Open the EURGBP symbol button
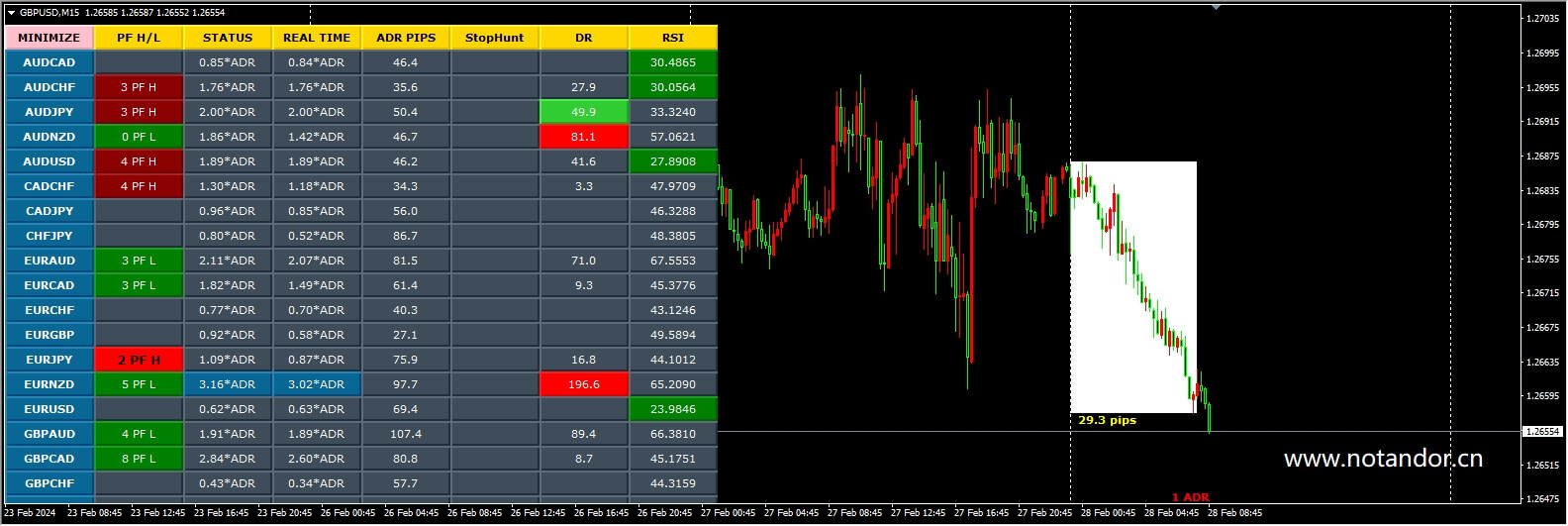The image size is (1568, 526). click(x=49, y=335)
